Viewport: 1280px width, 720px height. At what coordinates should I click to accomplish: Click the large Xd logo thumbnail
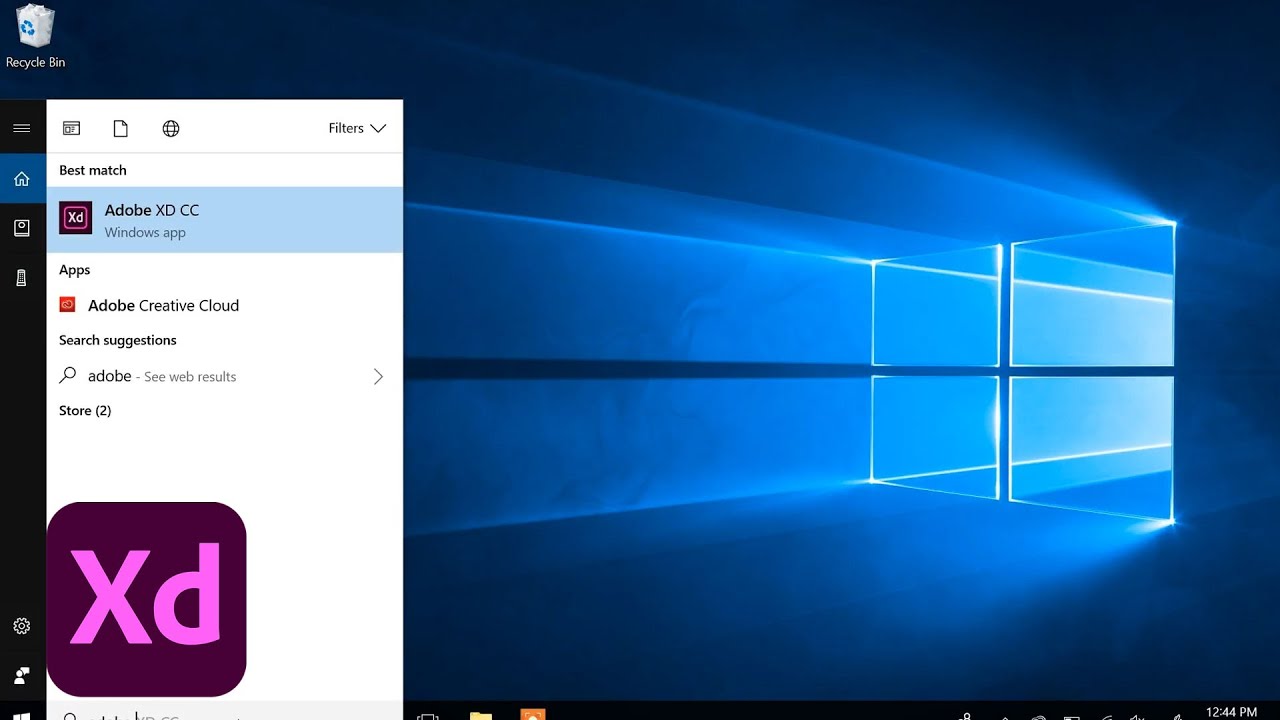[147, 599]
